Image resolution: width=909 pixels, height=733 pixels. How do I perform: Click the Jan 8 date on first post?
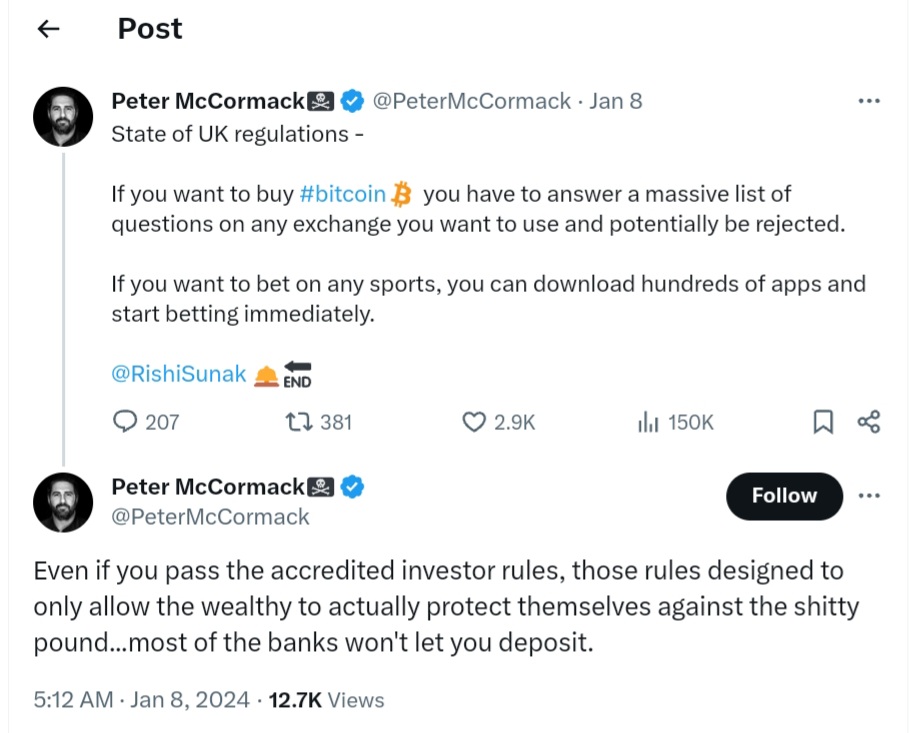coord(616,101)
